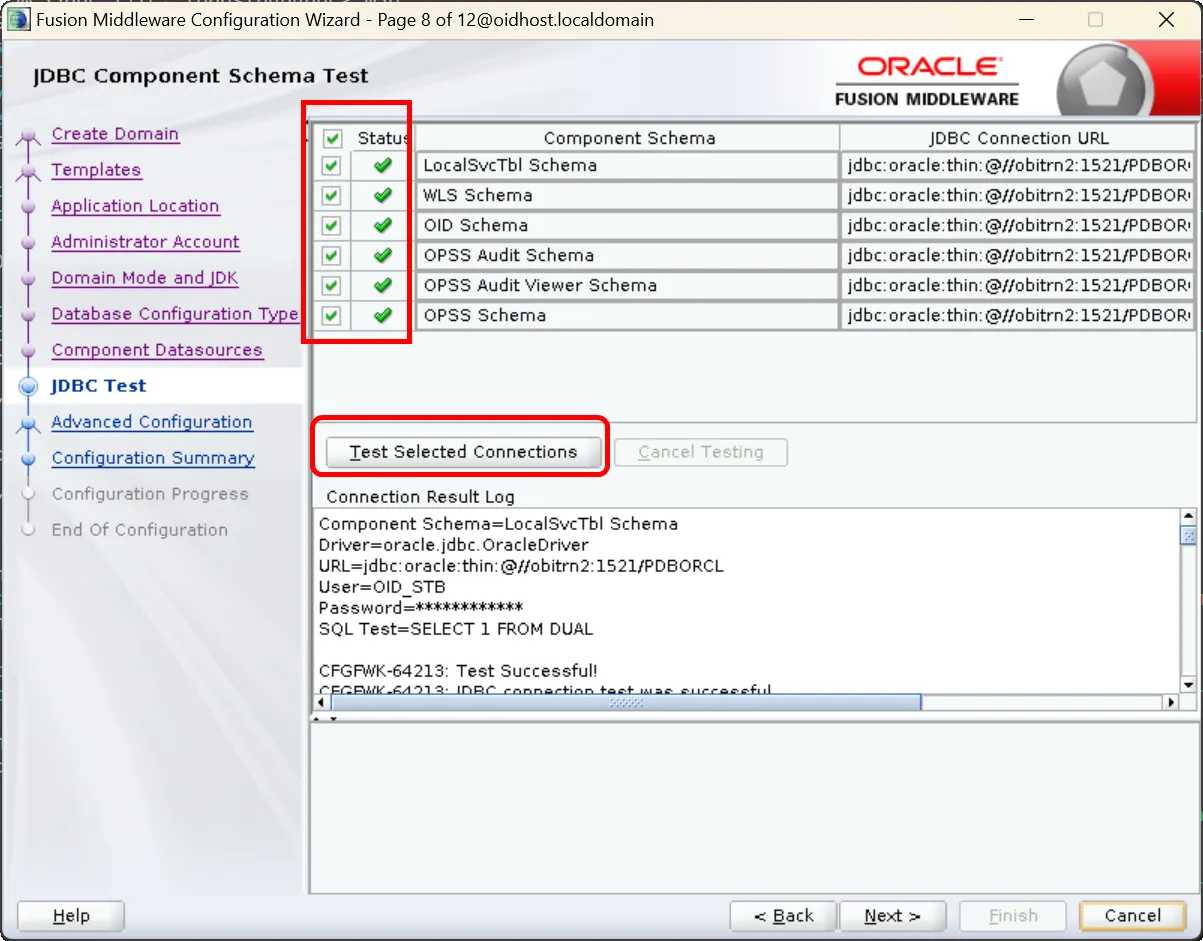The height and width of the screenshot is (941, 1203).
Task: Click JDBC URL cell for LocalSvcTbl Schema
Action: click(x=1018, y=166)
